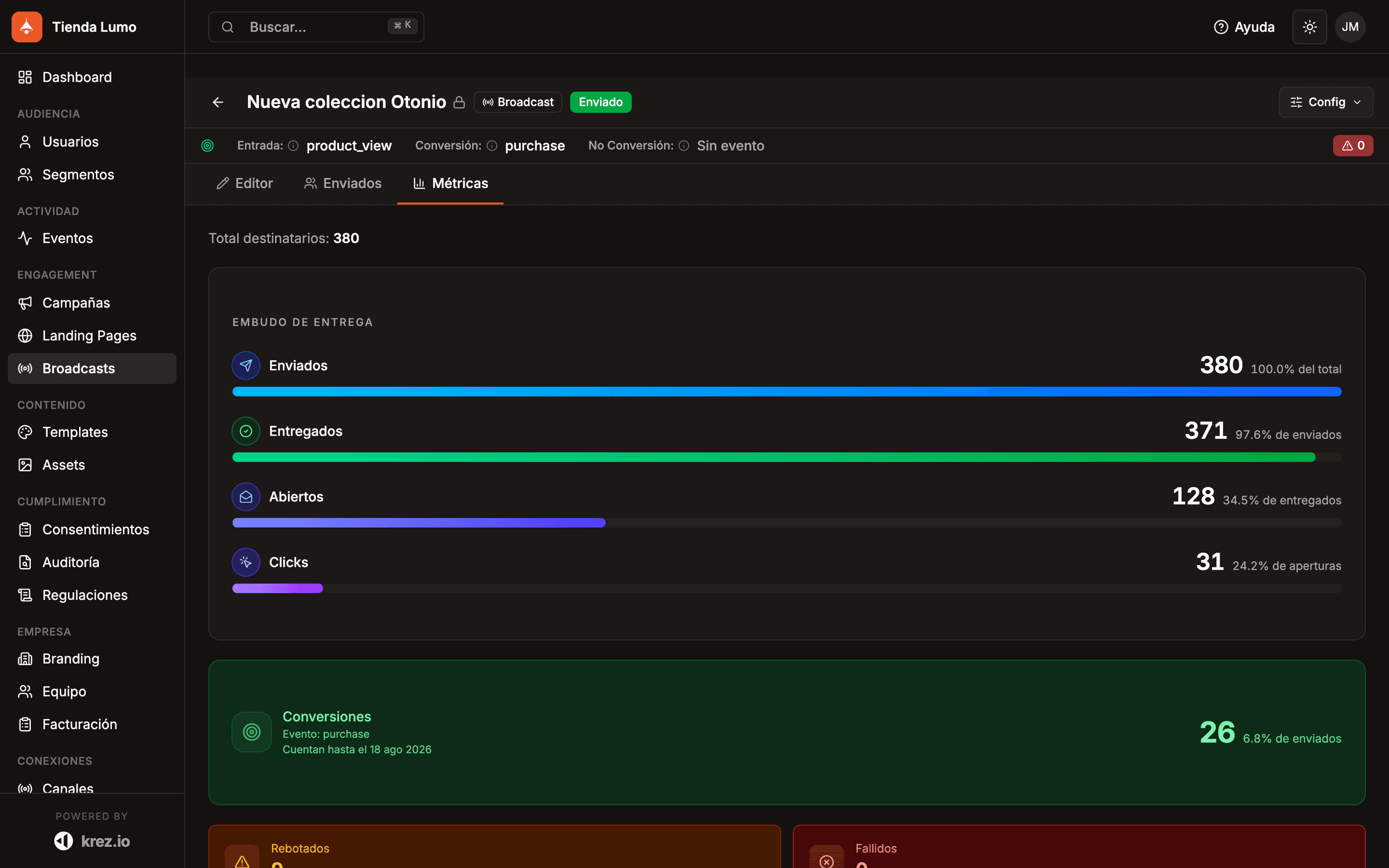Viewport: 1389px width, 868px height.
Task: Open Regulaciones in the sidebar
Action: (92, 595)
